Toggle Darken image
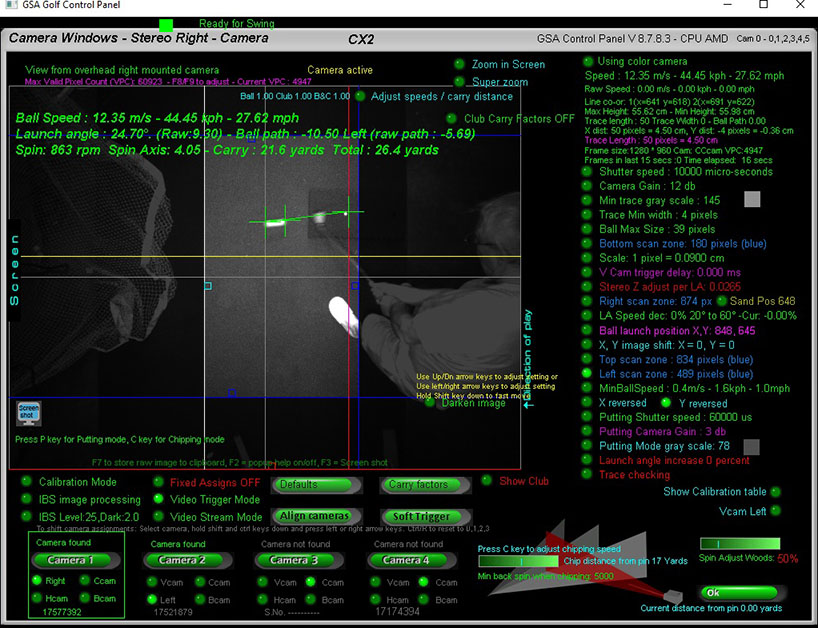818x628 pixels. click(430, 403)
